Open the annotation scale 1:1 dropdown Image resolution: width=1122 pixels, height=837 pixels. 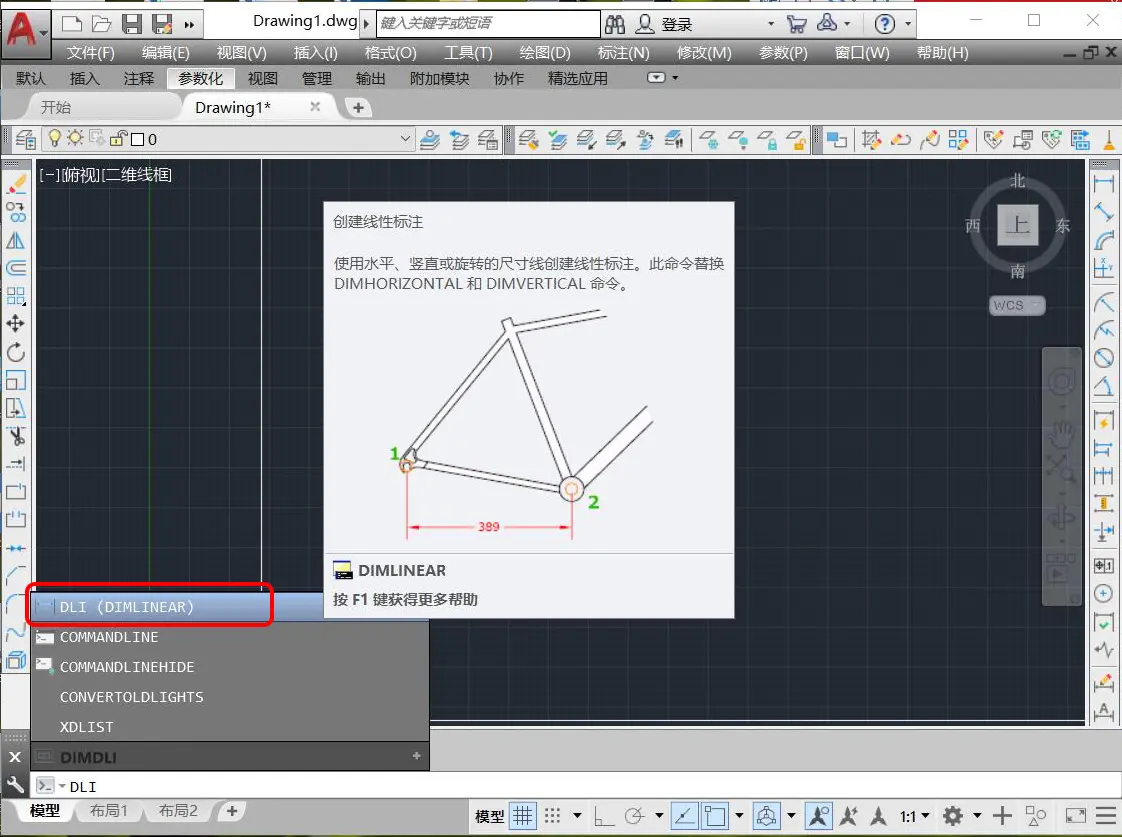914,816
